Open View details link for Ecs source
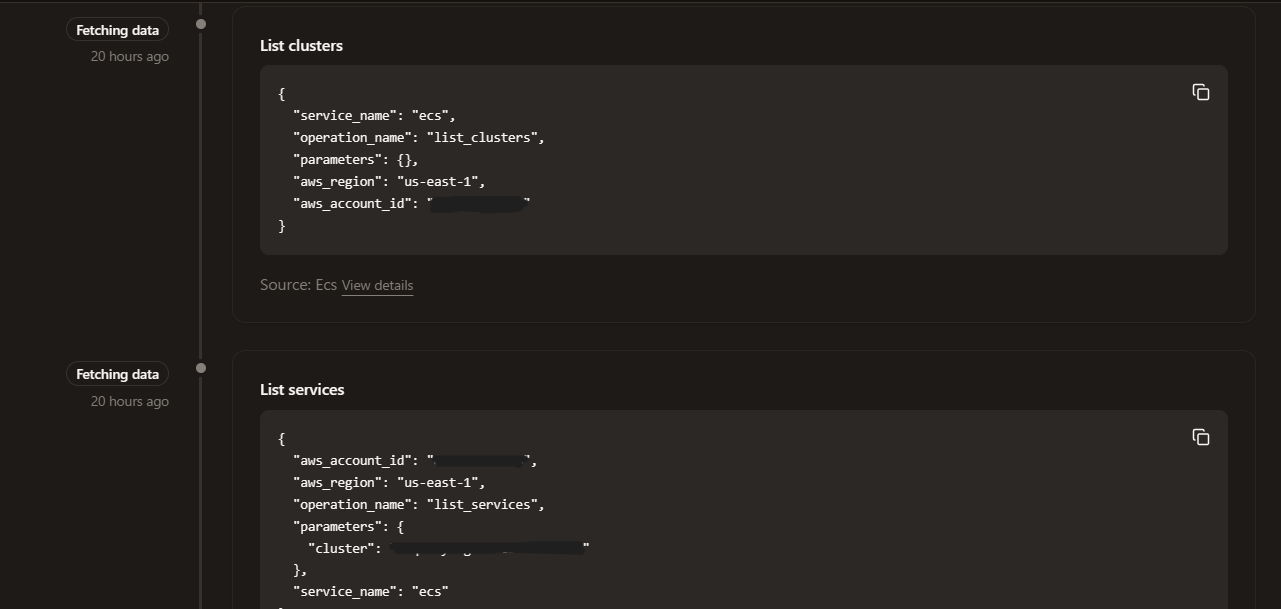Screen dimensions: 1281x609 (377, 285)
